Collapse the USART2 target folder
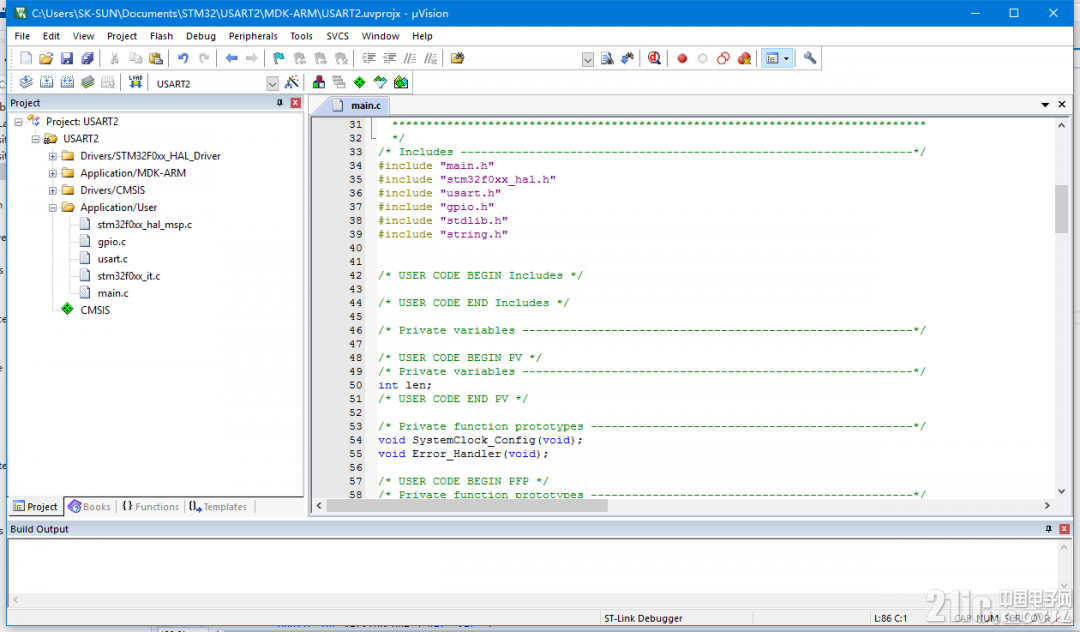This screenshot has width=1080, height=632. [x=36, y=138]
